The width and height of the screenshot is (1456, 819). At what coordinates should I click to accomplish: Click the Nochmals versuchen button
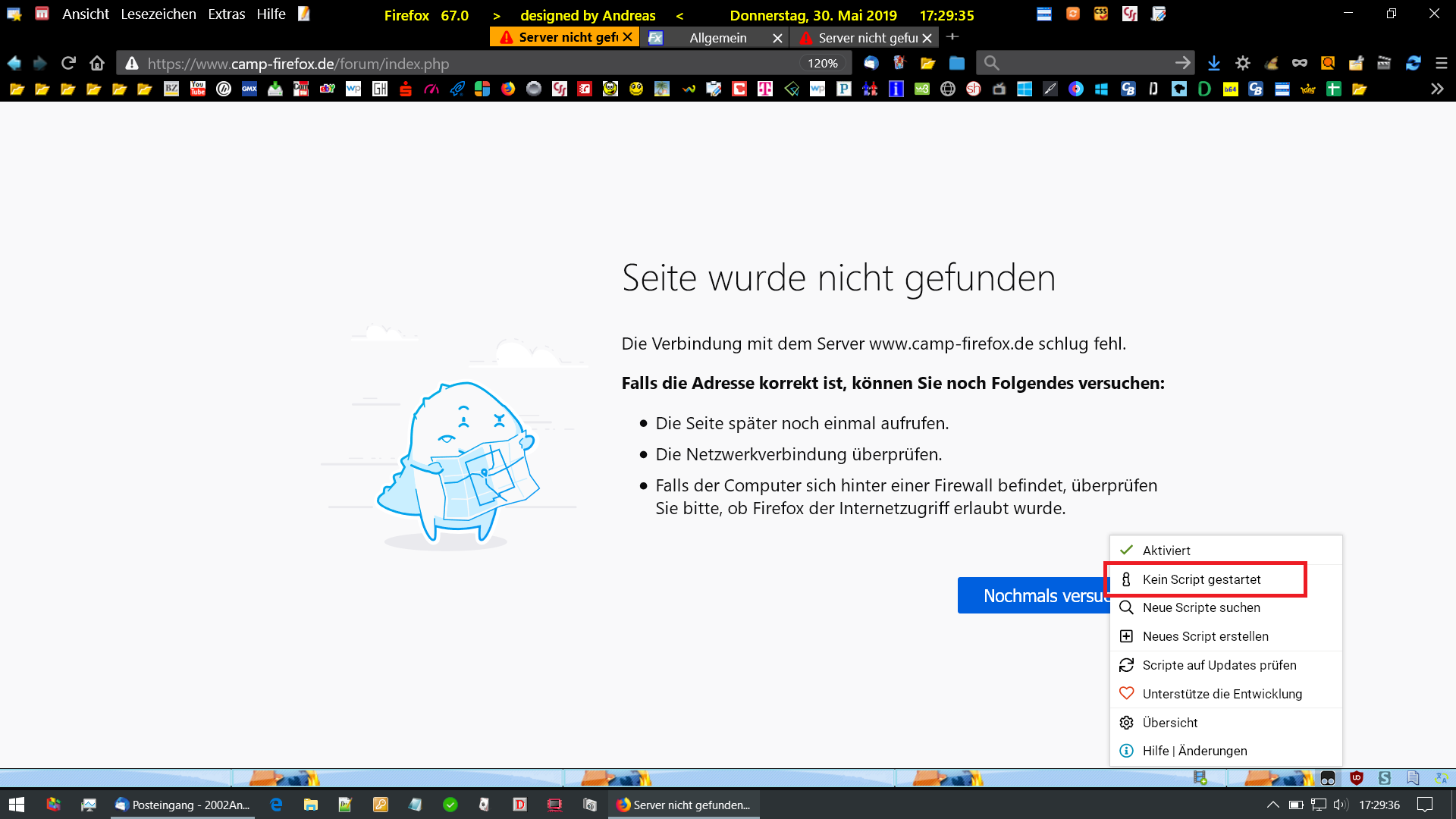click(1034, 596)
